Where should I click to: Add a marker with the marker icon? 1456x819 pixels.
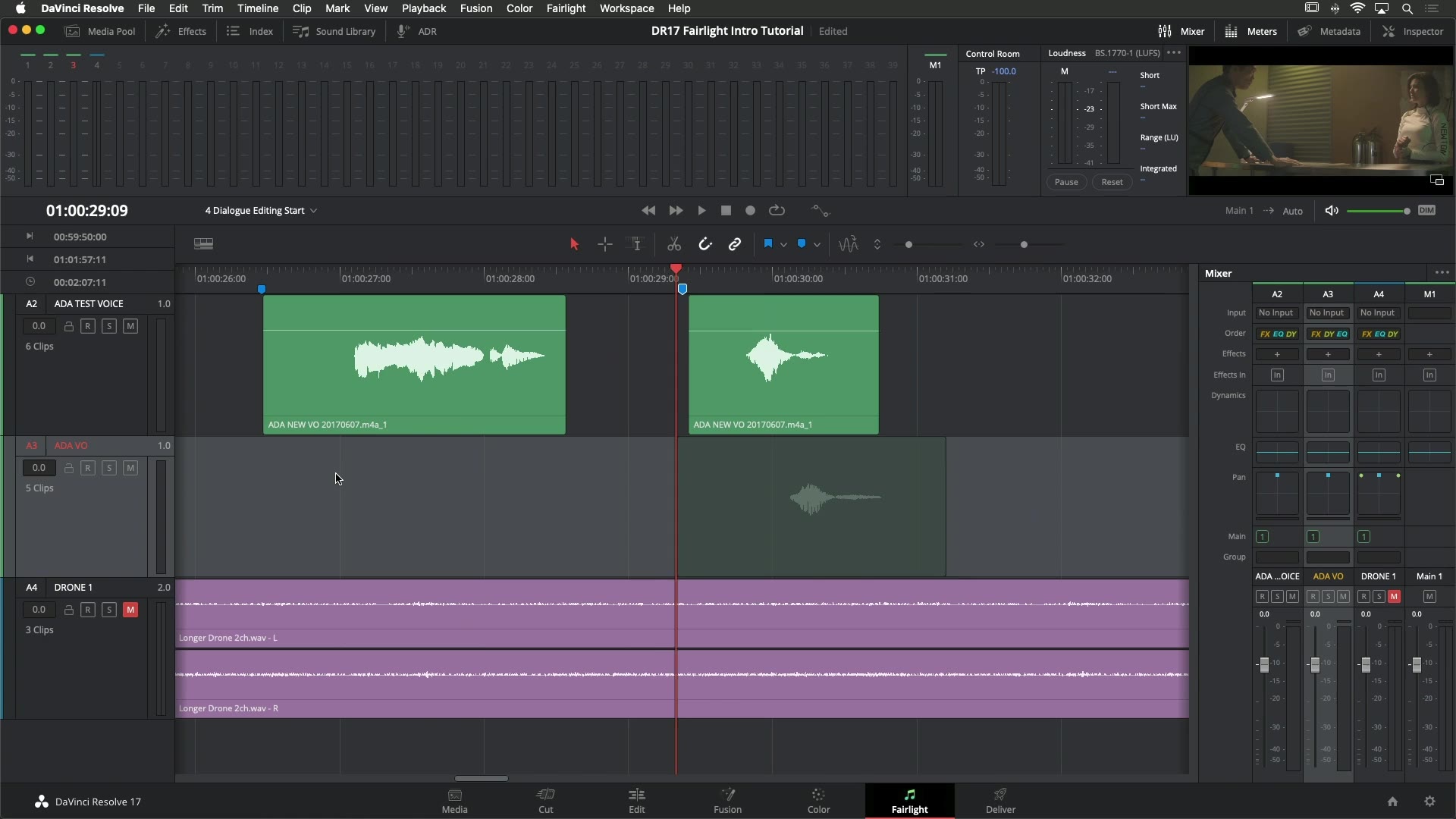802,244
